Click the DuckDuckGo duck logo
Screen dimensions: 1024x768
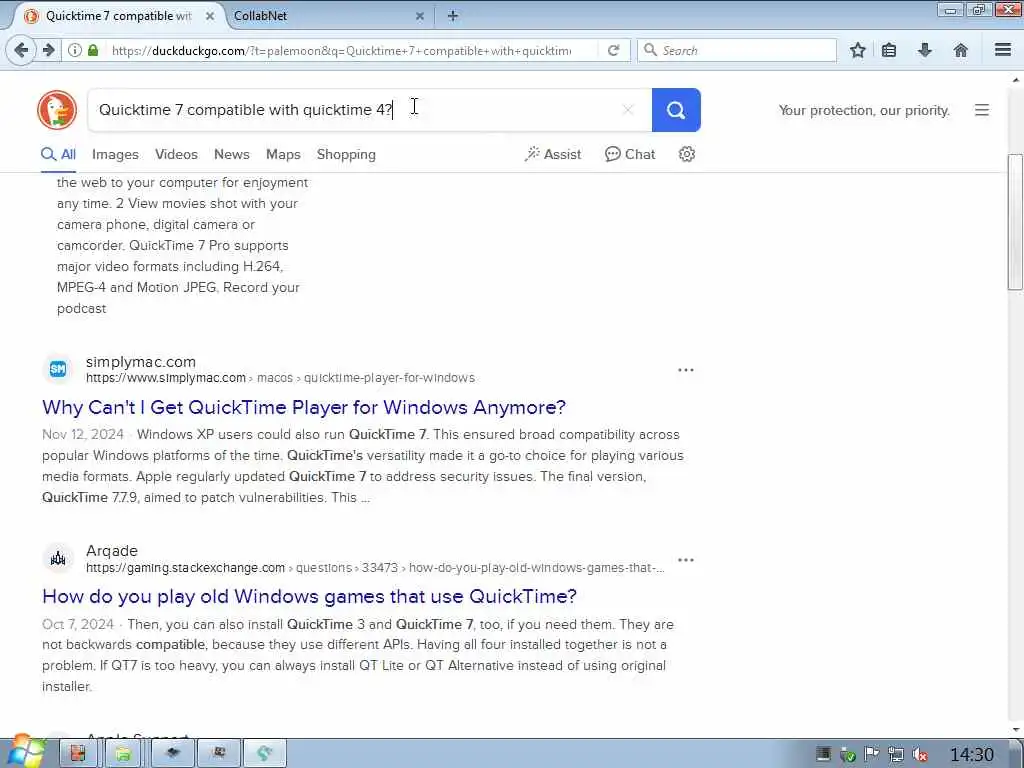[57, 110]
